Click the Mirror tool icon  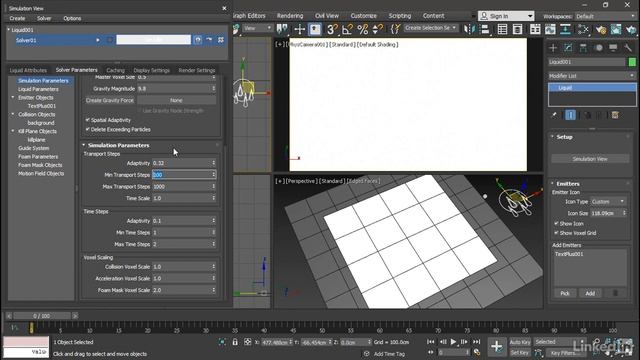tap(469, 29)
